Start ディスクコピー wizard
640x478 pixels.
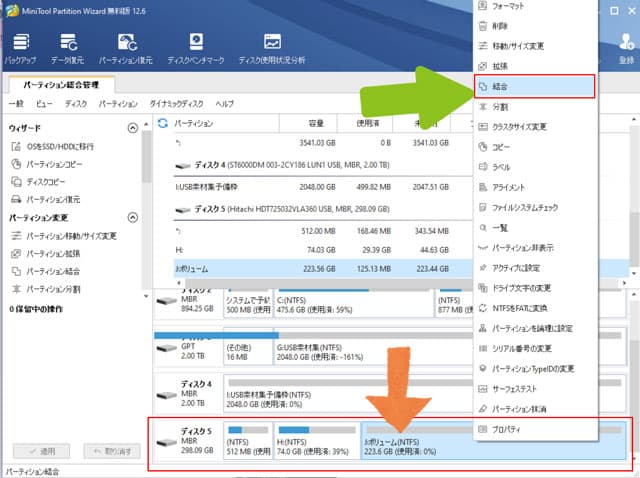38,182
